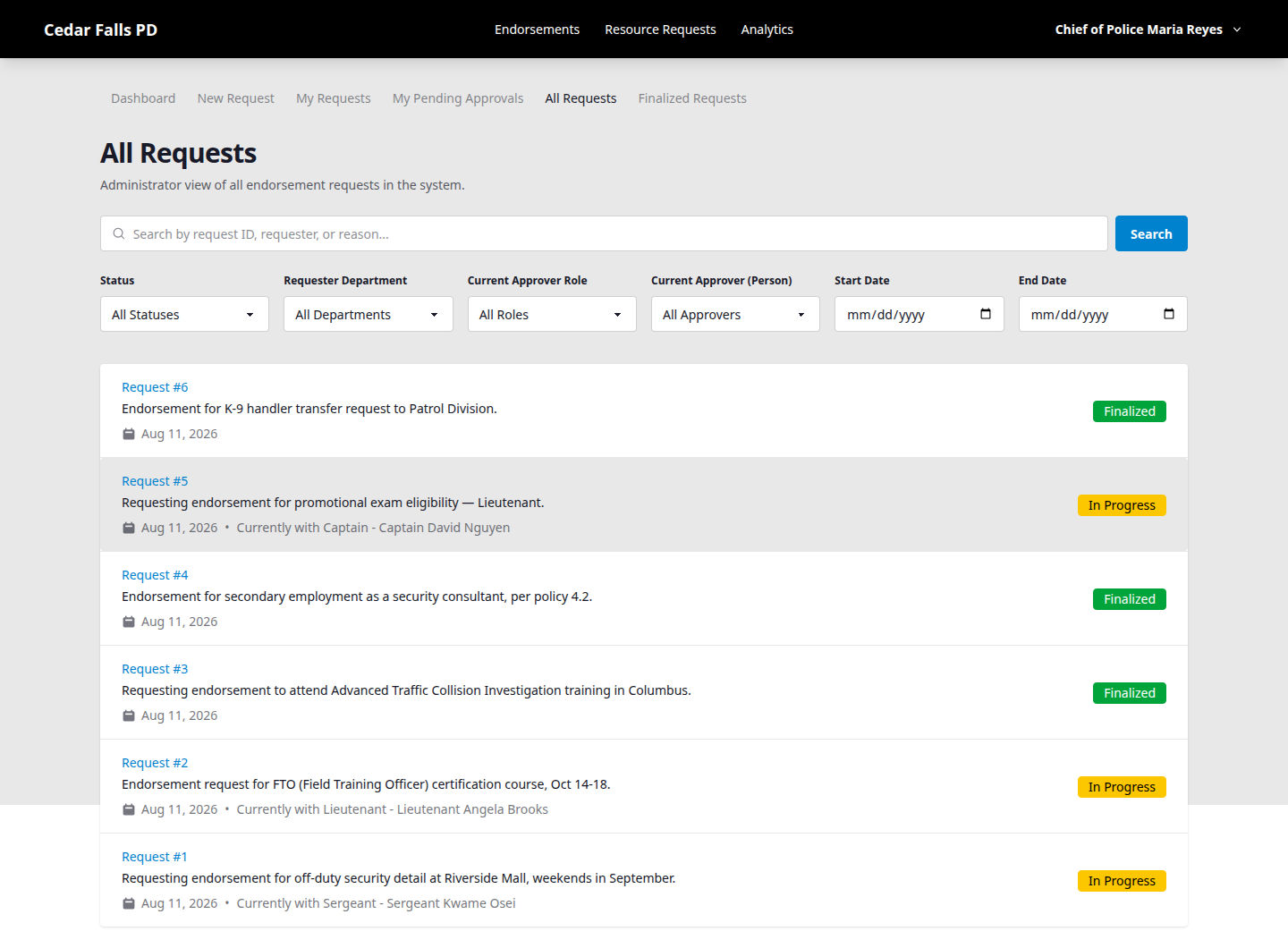The width and height of the screenshot is (1288, 948).
Task: Switch to My Pending Approvals tab
Action: [458, 98]
